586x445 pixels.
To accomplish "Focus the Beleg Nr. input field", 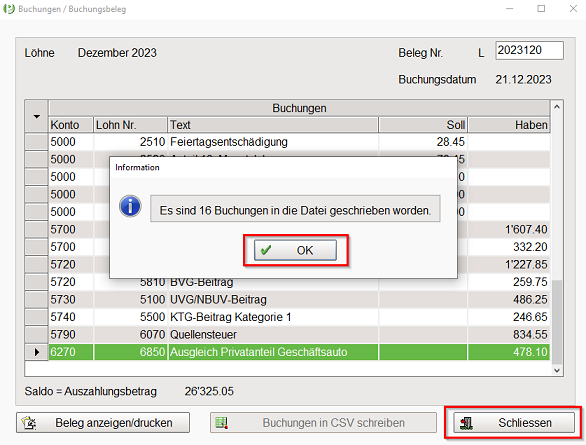I will pyautogui.click(x=529, y=50).
